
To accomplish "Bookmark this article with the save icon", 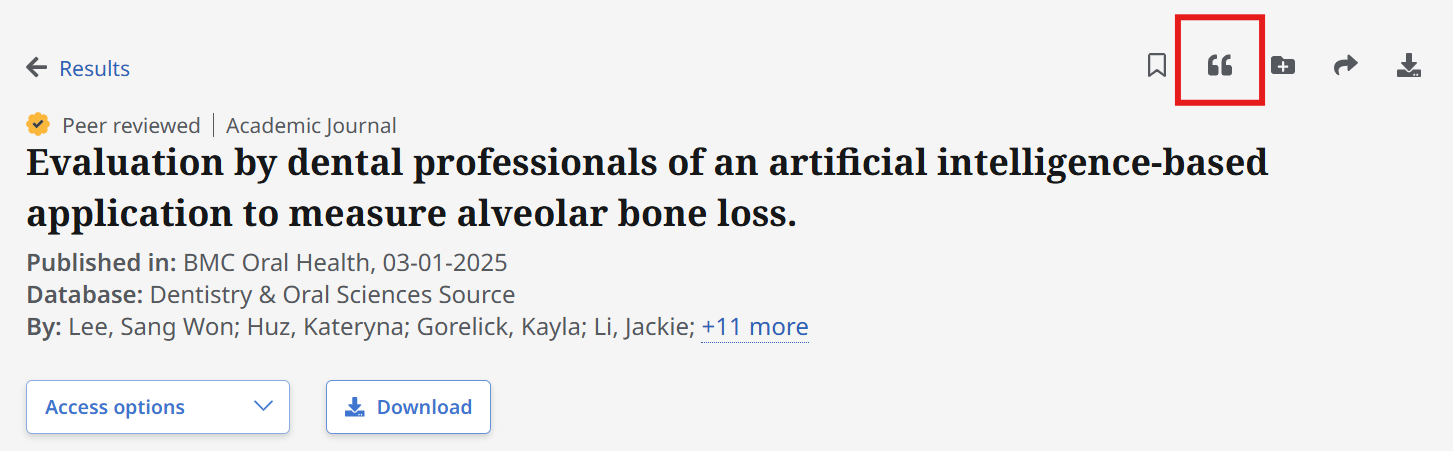I will (x=1157, y=66).
